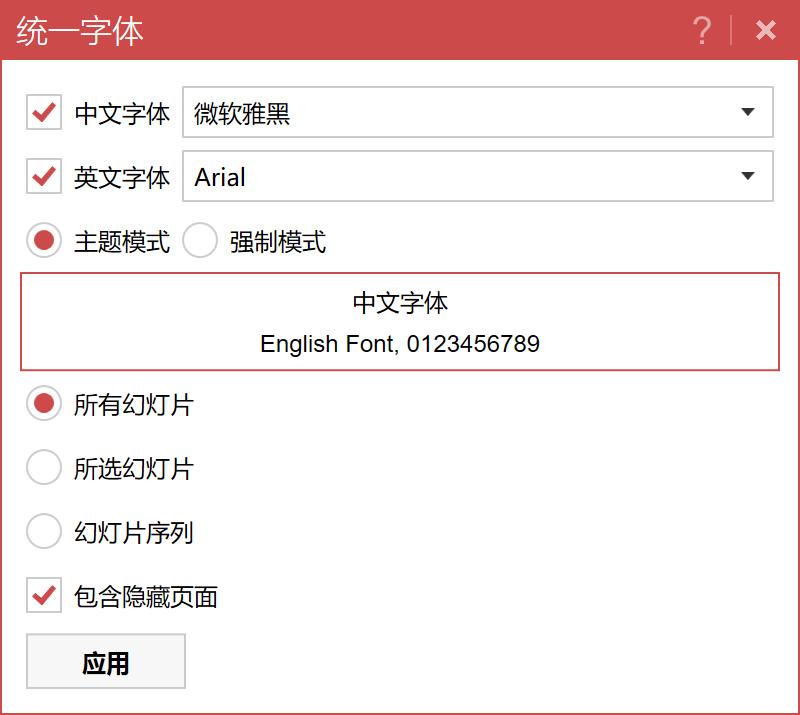Choose the 所有幻灯片 radio option
Image resolution: width=800 pixels, height=715 pixels.
click(44, 405)
